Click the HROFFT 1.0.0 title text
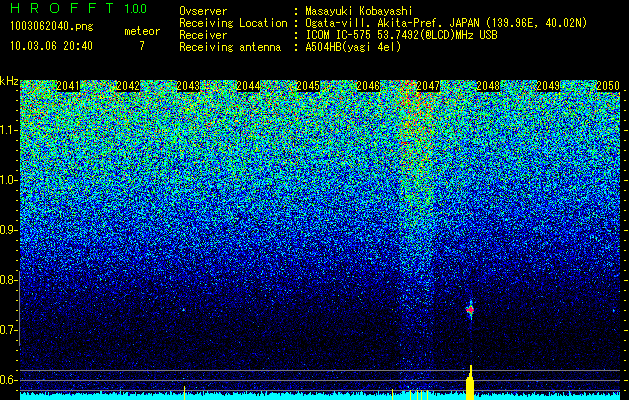629x400 pixels. [79, 8]
